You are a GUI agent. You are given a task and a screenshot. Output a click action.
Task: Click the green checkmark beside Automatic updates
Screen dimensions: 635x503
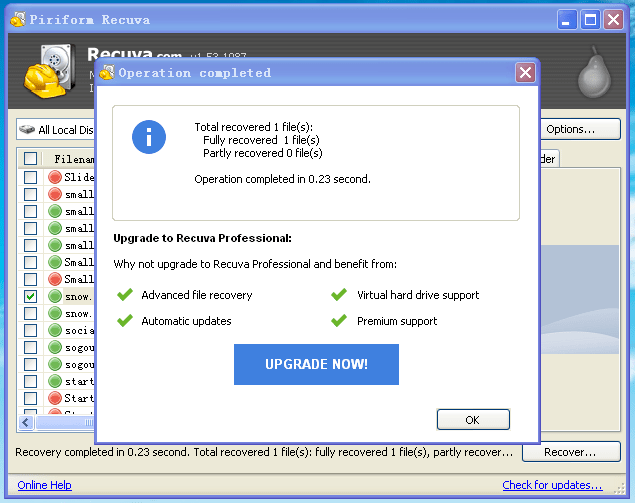point(125,321)
